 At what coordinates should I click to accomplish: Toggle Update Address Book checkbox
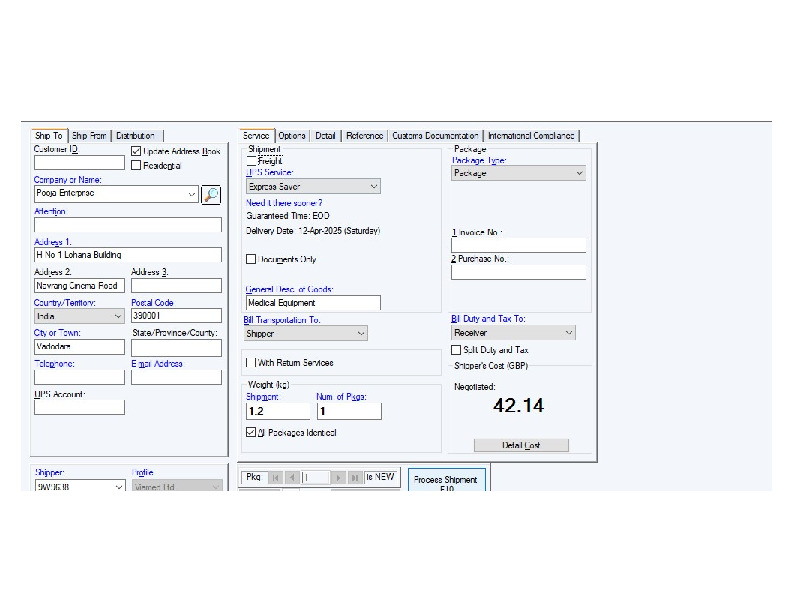[137, 151]
